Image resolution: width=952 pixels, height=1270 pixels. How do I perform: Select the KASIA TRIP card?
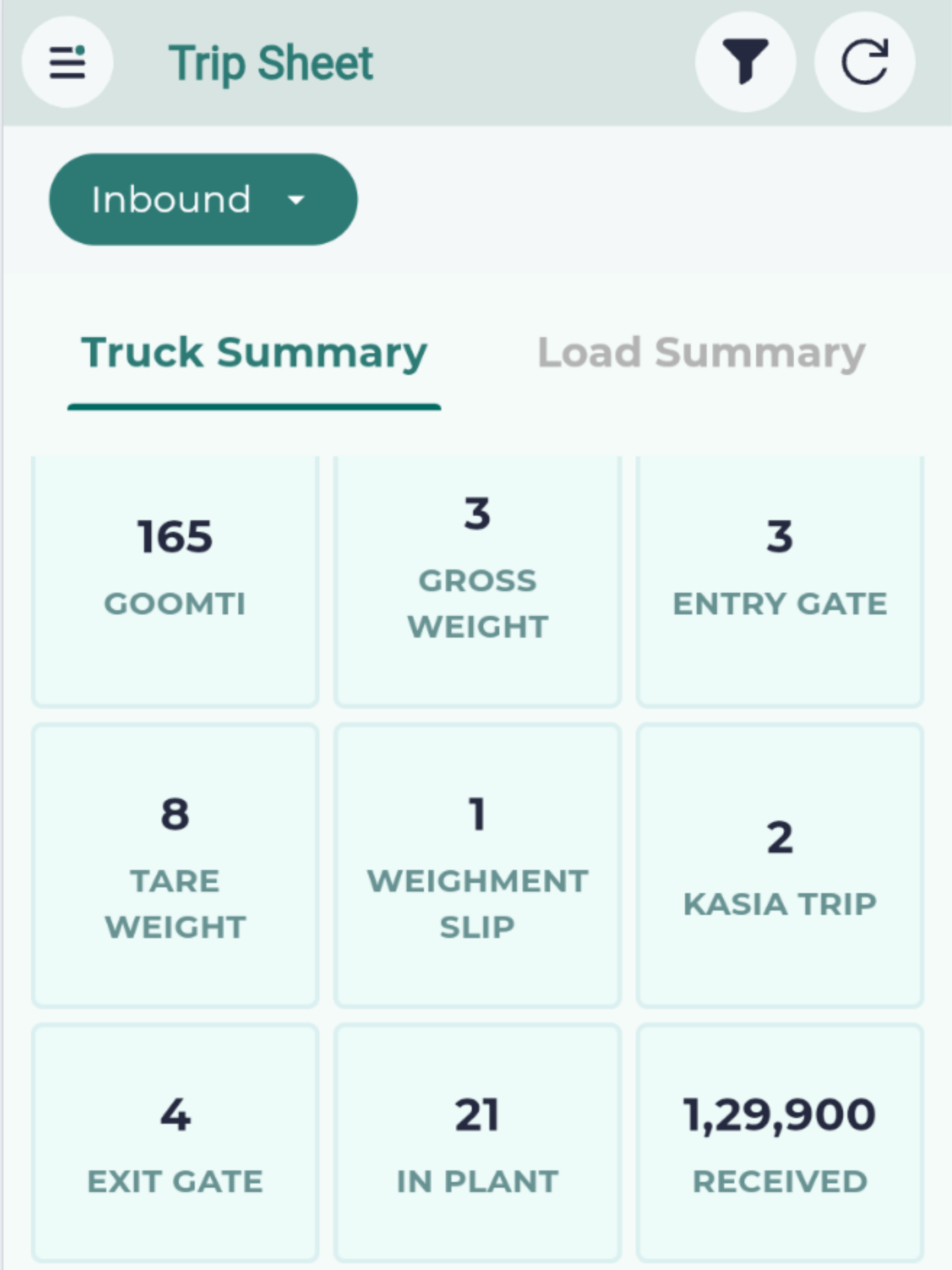pyautogui.click(x=780, y=866)
